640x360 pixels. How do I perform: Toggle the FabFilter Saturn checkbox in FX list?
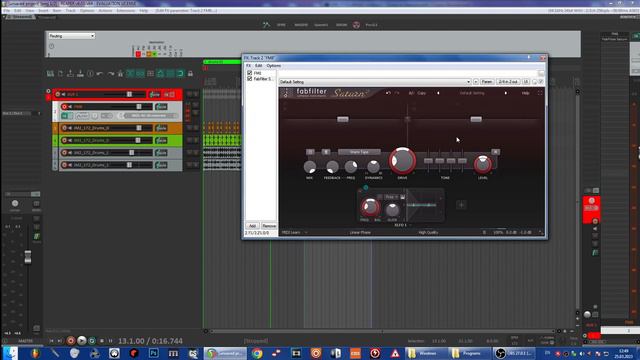pyautogui.click(x=249, y=78)
